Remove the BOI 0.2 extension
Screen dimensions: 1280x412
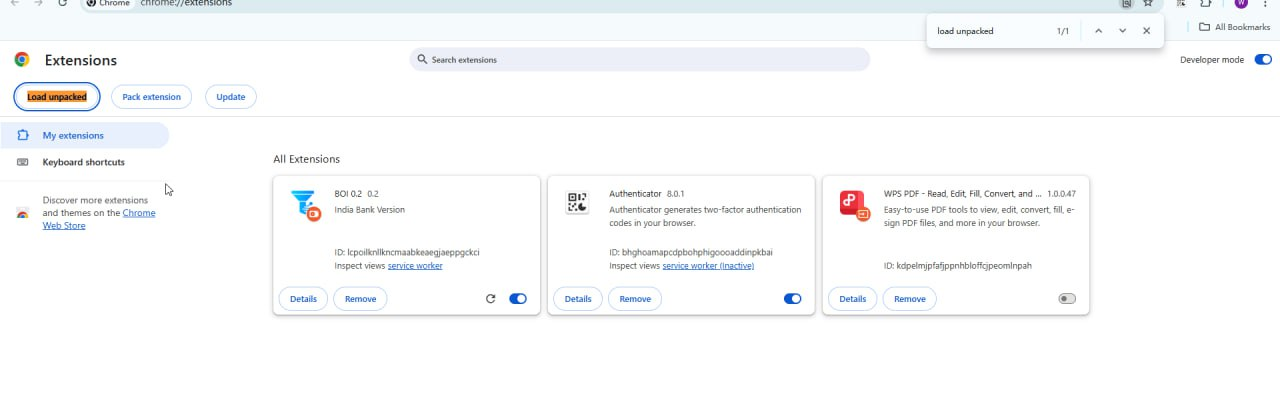pyautogui.click(x=360, y=299)
